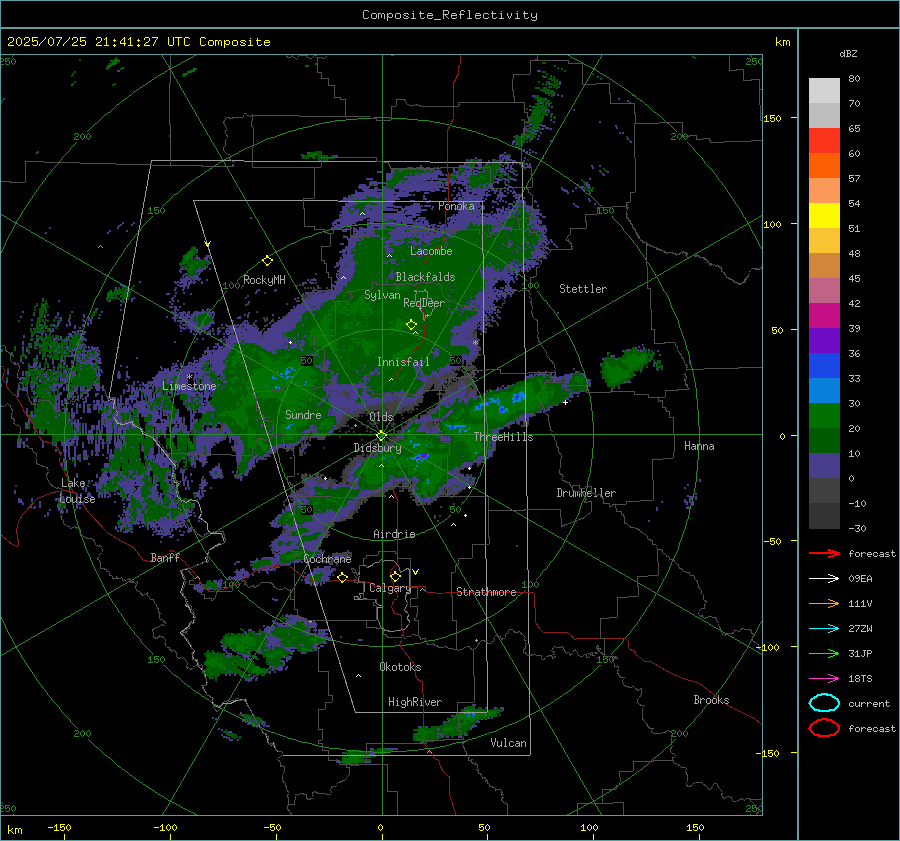900x841 pixels.
Task: Click the Vulcan city label
Action: (x=509, y=743)
